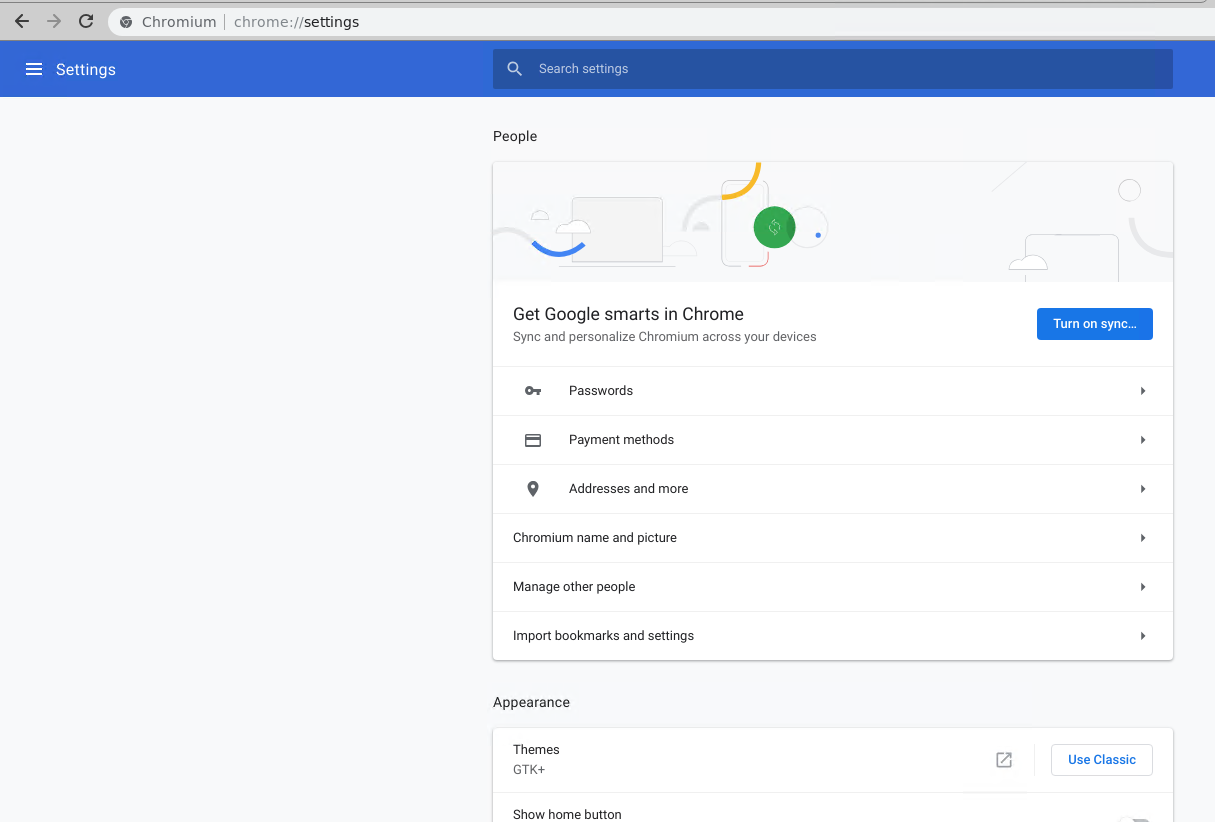The height and width of the screenshot is (822, 1215).
Task: Click Use Classic theme button
Action: (1102, 760)
